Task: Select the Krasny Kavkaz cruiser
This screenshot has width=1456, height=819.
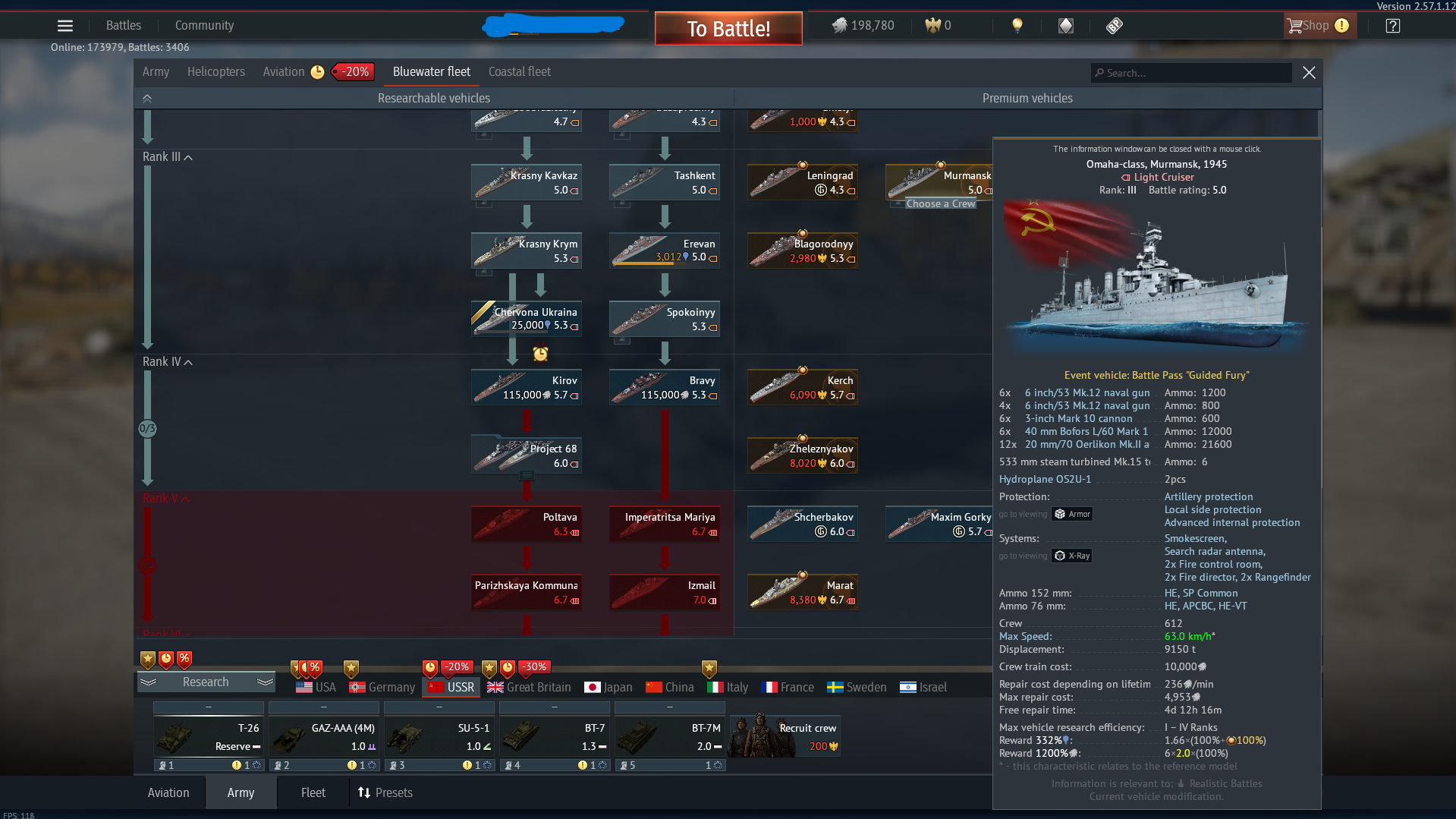Action: tap(527, 182)
